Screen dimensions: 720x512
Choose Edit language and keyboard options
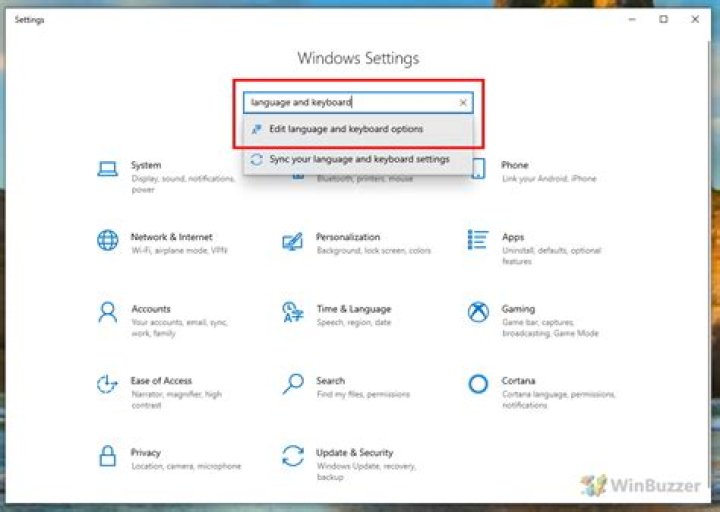click(x=358, y=129)
